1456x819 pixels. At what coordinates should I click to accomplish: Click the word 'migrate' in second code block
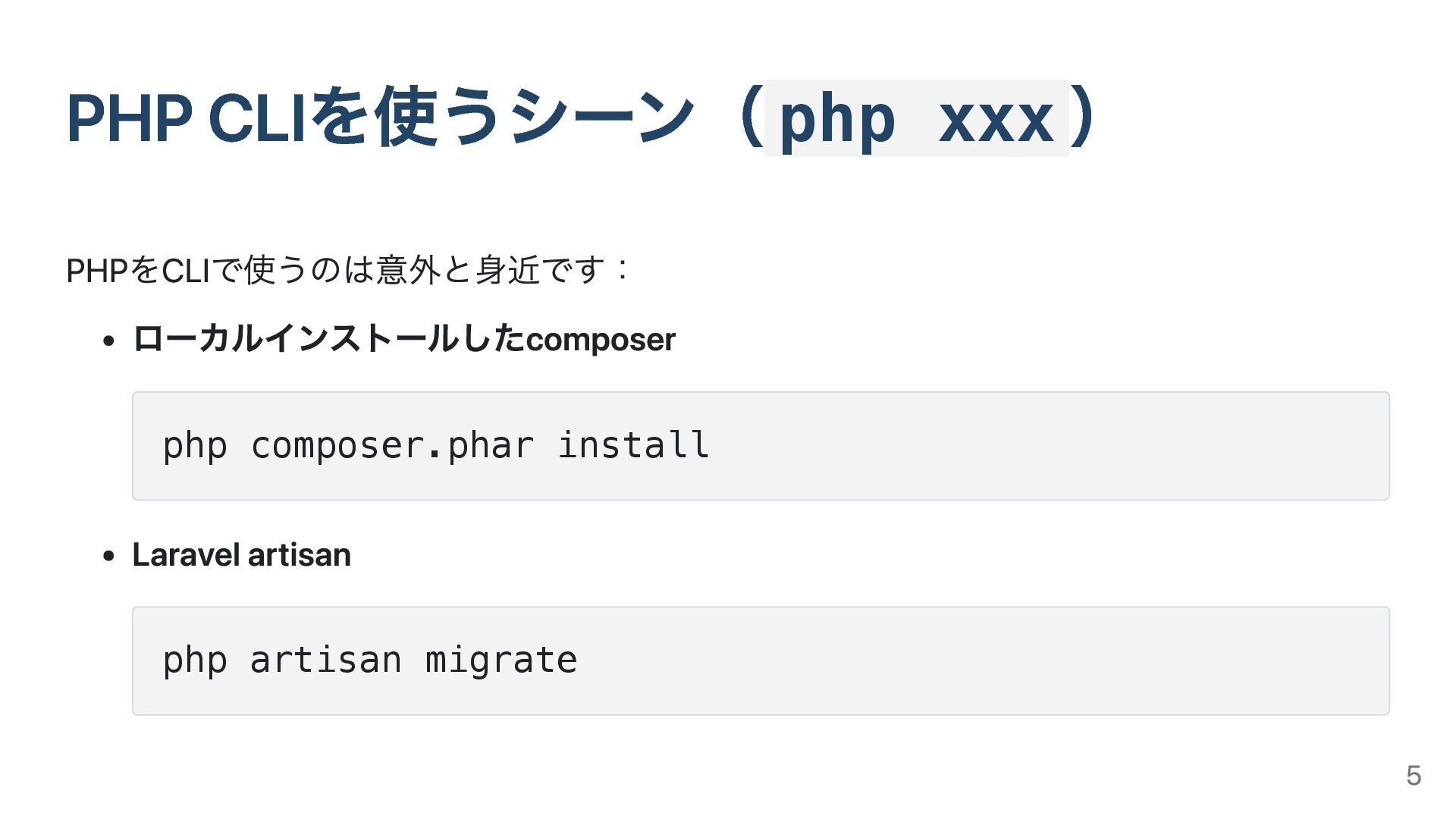500,661
